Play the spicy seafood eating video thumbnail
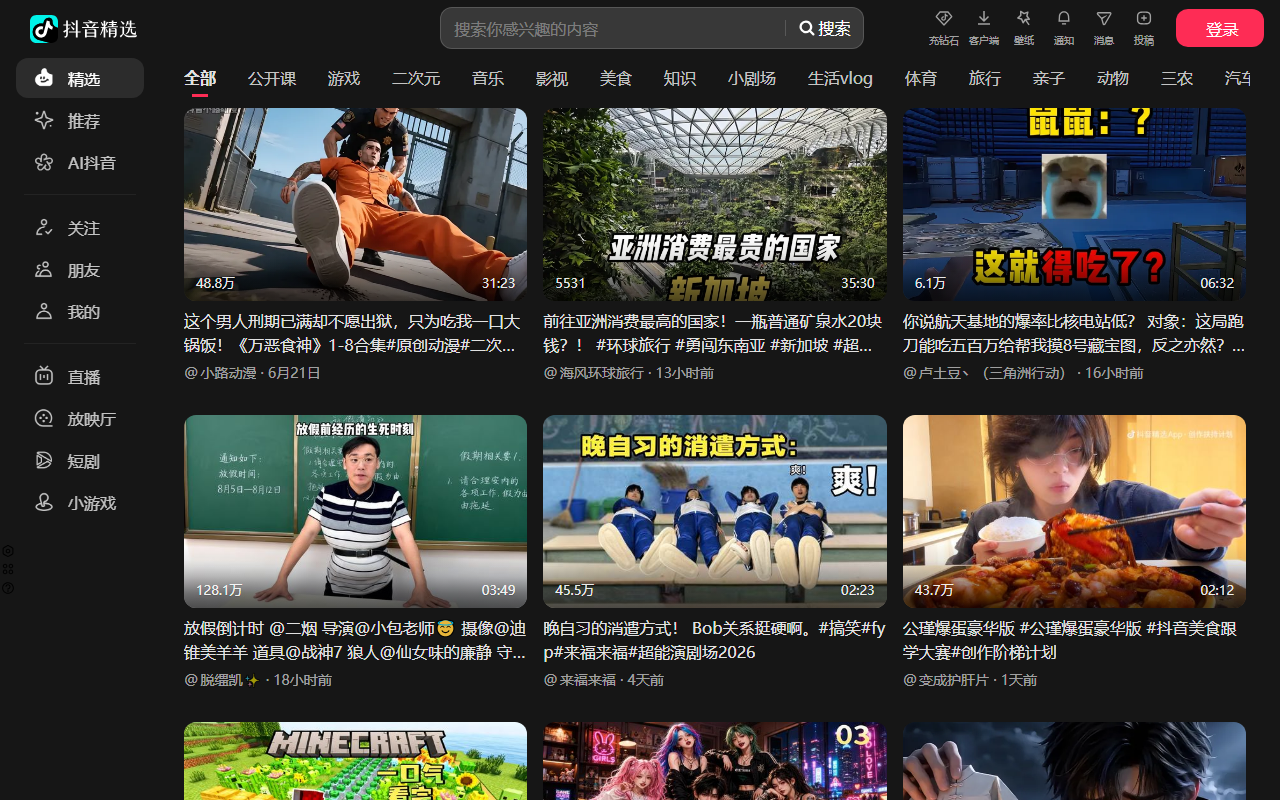The height and width of the screenshot is (800, 1280). click(1074, 511)
